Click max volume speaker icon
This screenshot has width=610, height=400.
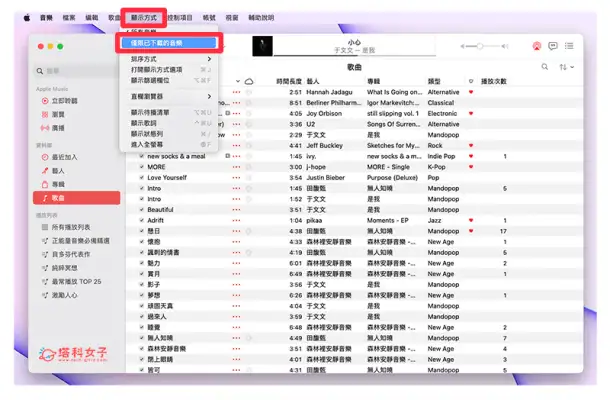point(505,46)
